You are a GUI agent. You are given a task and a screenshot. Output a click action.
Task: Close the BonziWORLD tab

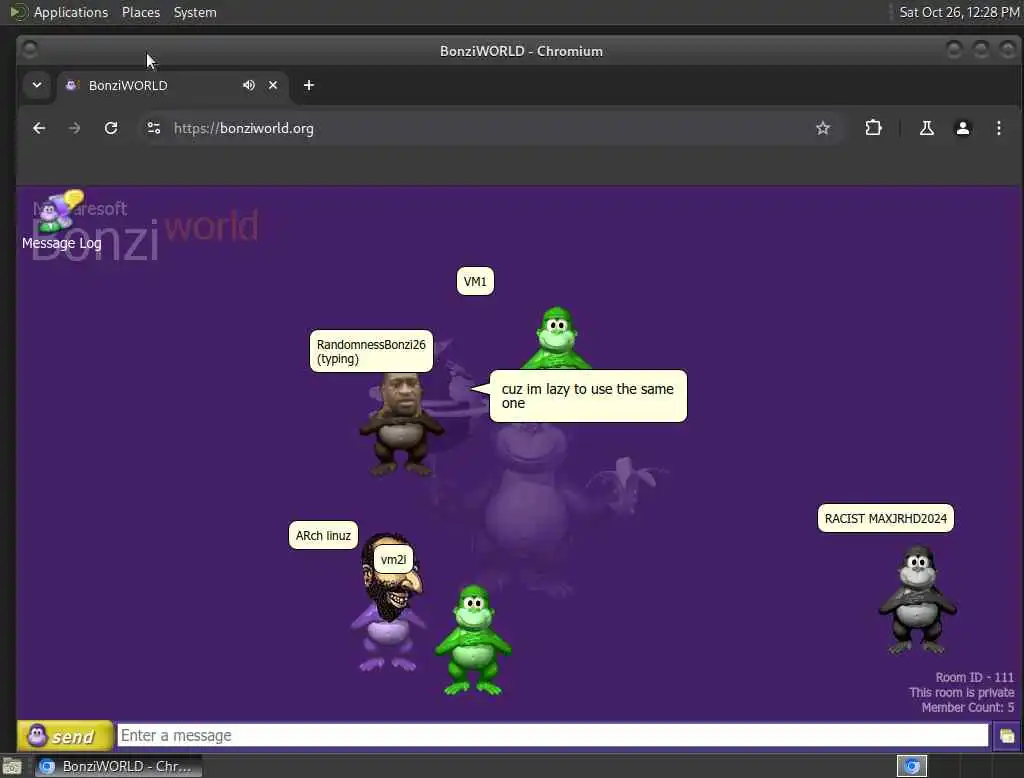273,86
